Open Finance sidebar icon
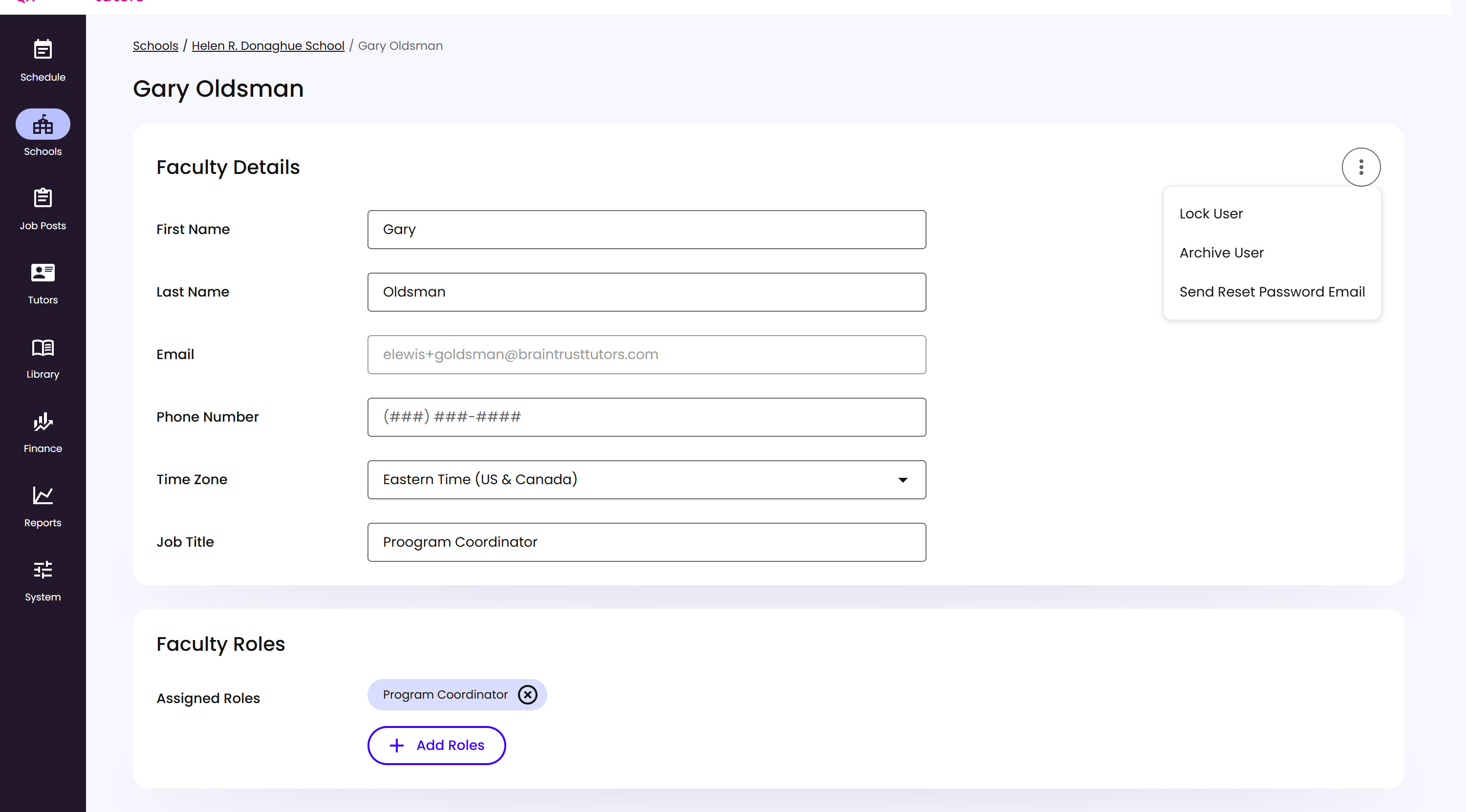This screenshot has width=1466, height=812. coord(43,422)
